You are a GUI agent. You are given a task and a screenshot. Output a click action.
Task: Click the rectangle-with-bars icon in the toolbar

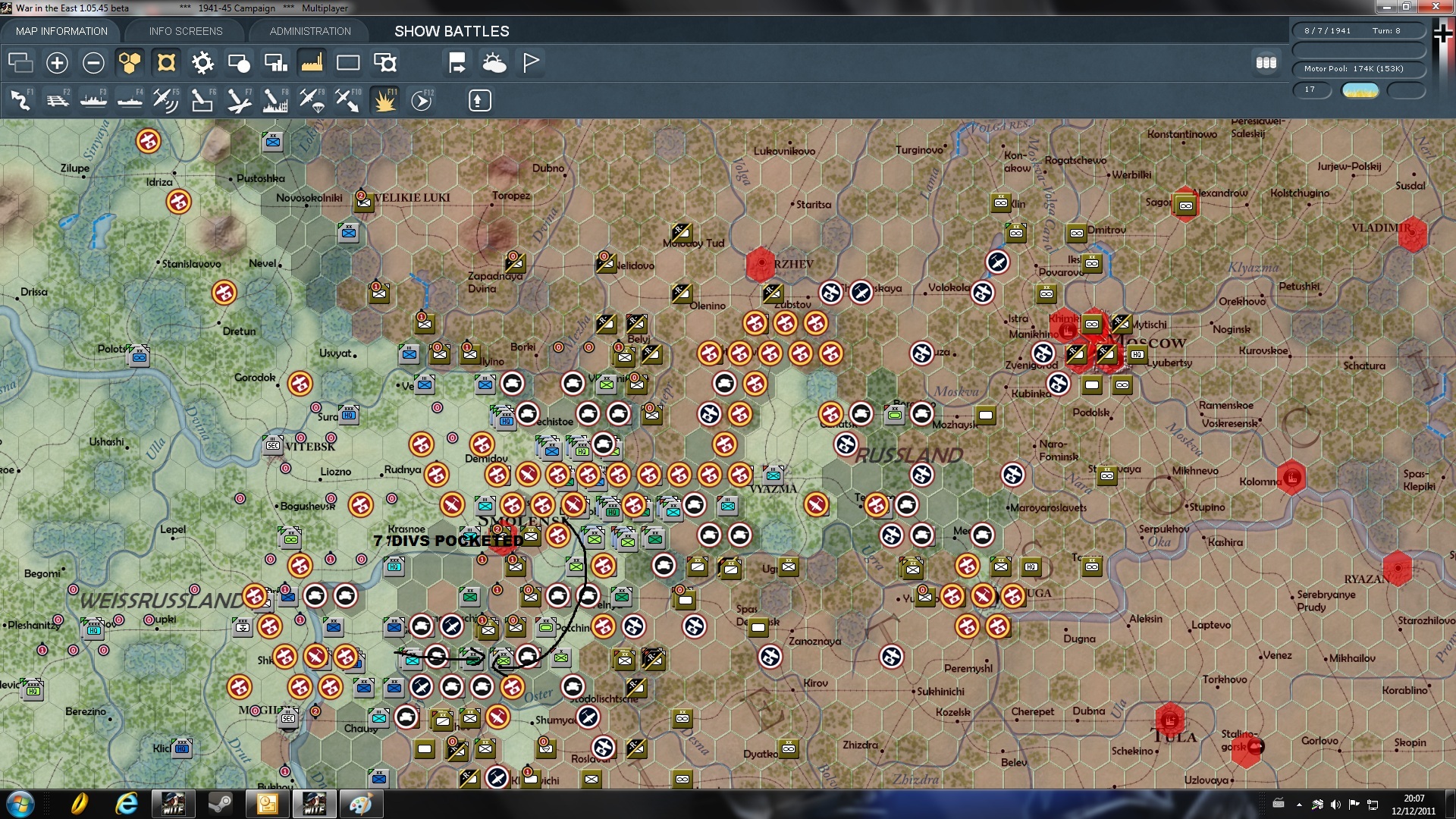point(275,62)
